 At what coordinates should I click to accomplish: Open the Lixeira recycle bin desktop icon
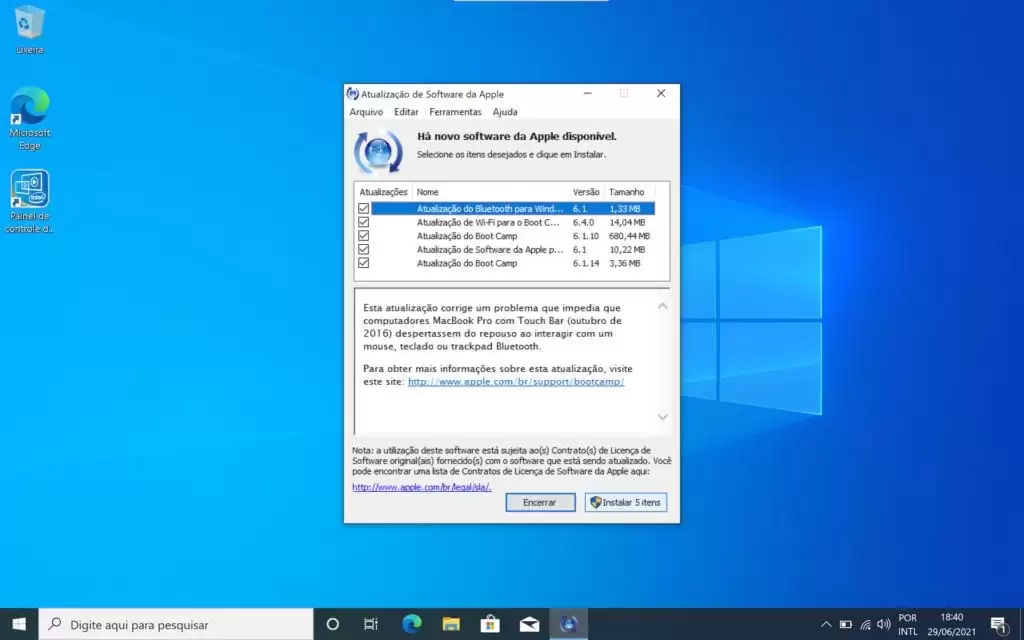point(29,29)
